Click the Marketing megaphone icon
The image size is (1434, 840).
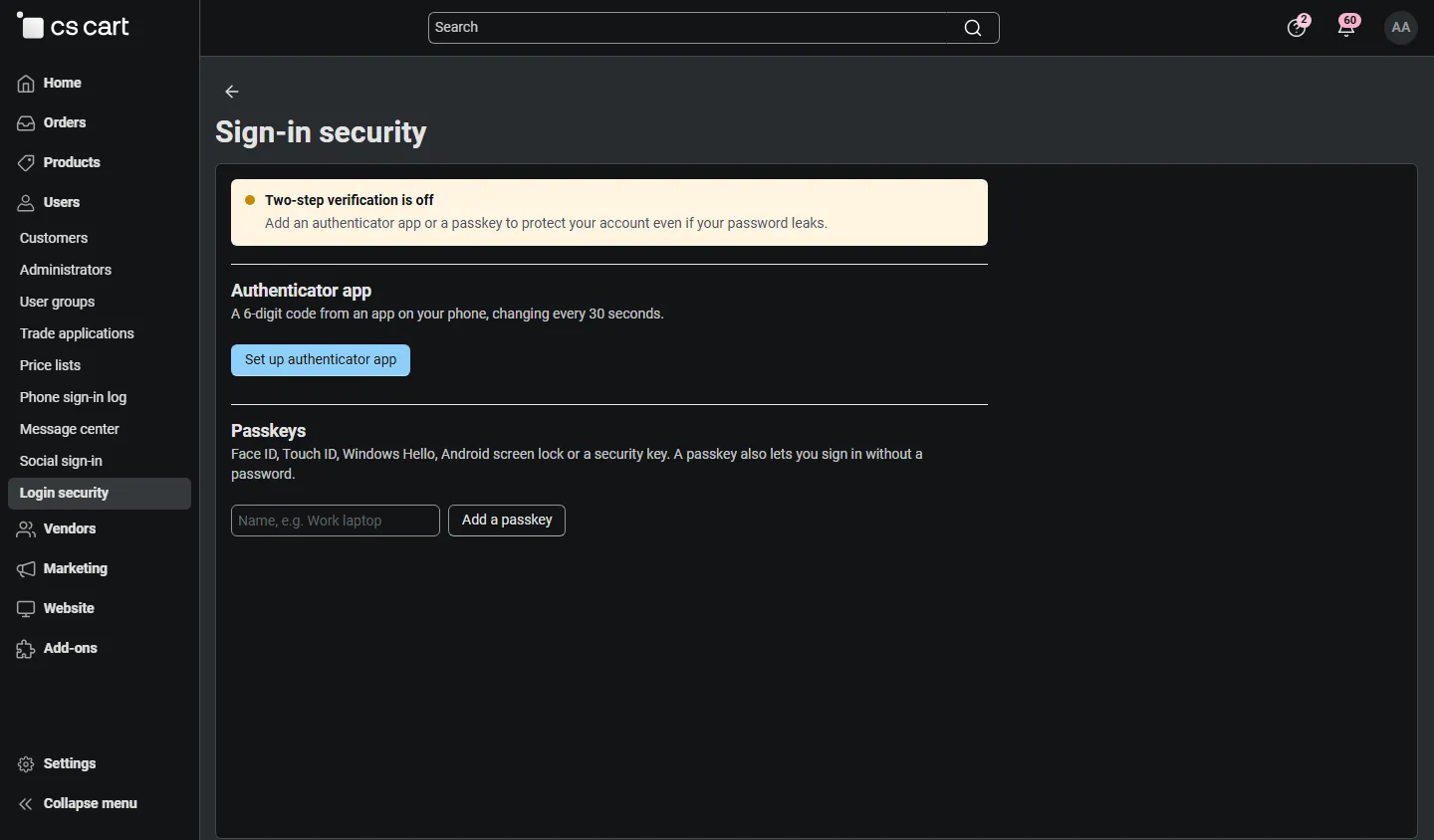(26, 569)
